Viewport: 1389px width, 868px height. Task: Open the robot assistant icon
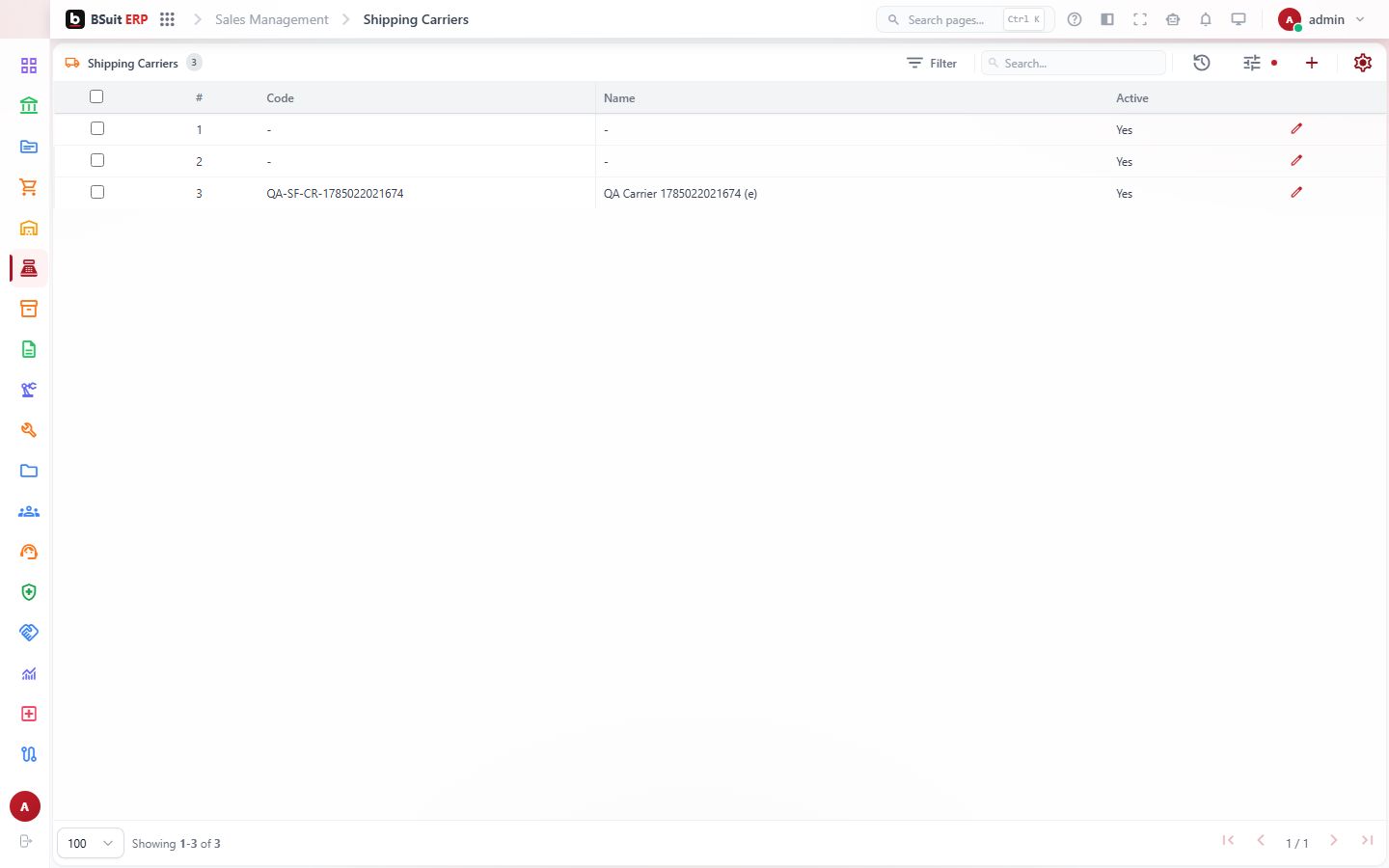(1173, 19)
